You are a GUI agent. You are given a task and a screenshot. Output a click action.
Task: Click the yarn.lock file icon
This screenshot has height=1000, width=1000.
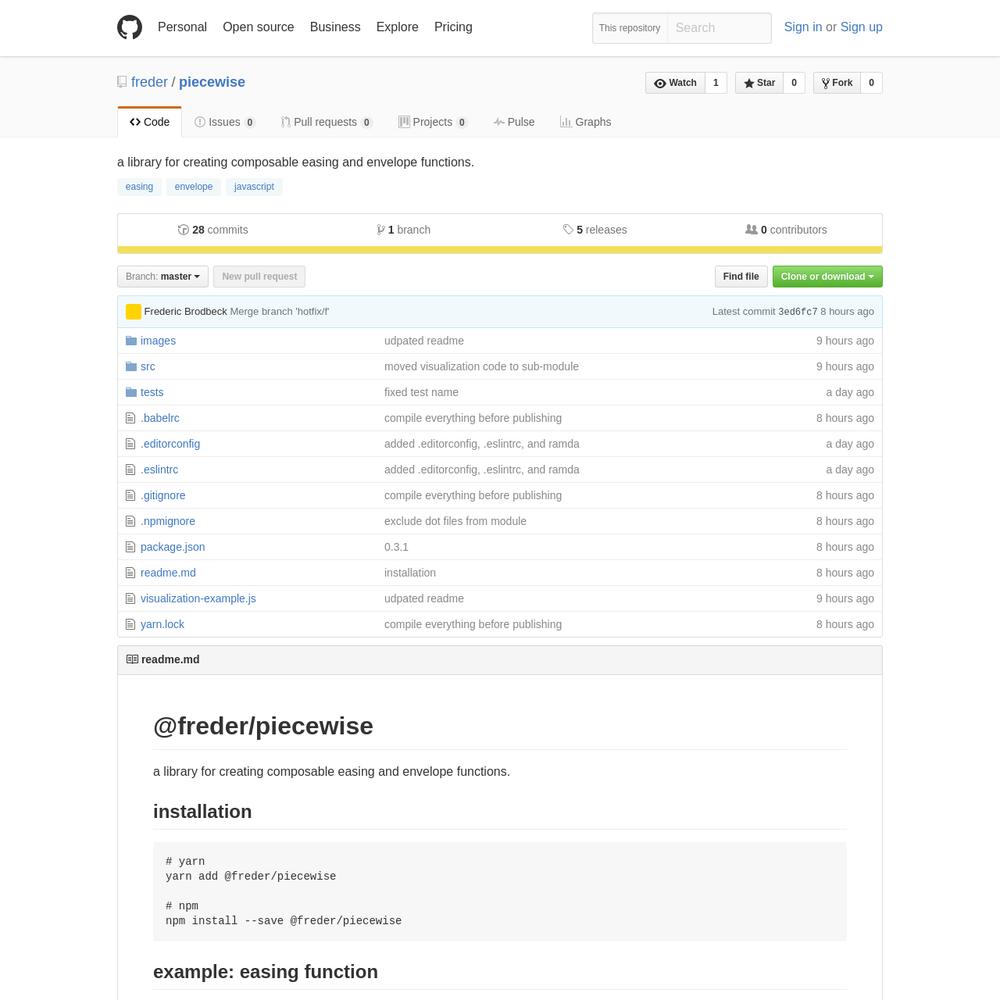coord(131,624)
